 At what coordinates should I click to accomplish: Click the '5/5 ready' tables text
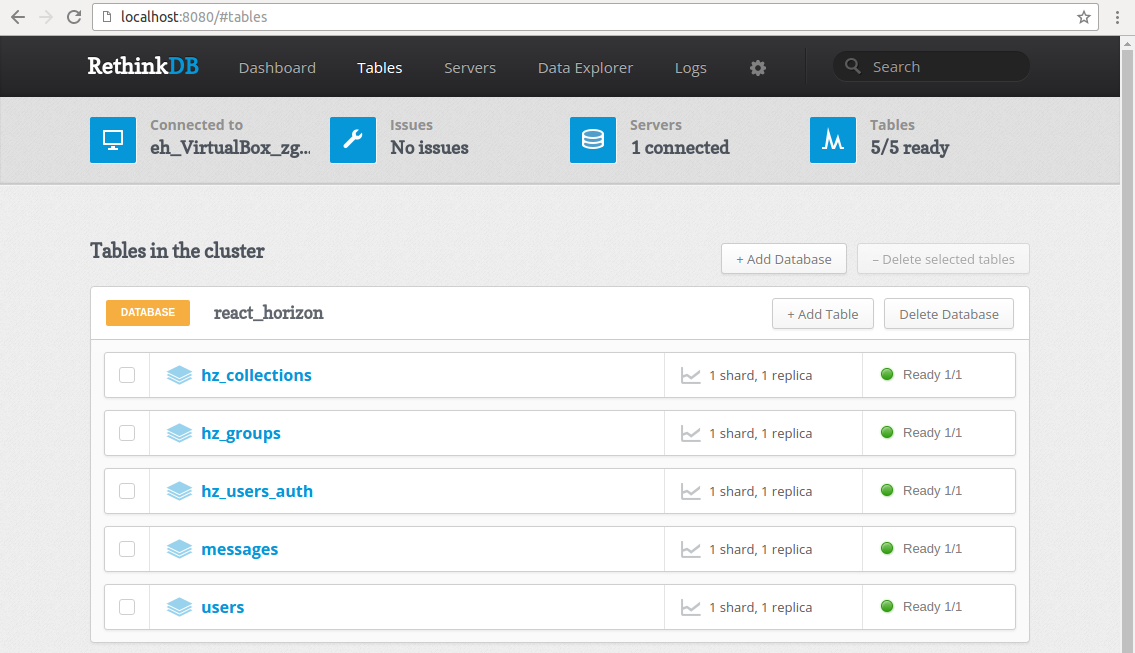point(909,148)
